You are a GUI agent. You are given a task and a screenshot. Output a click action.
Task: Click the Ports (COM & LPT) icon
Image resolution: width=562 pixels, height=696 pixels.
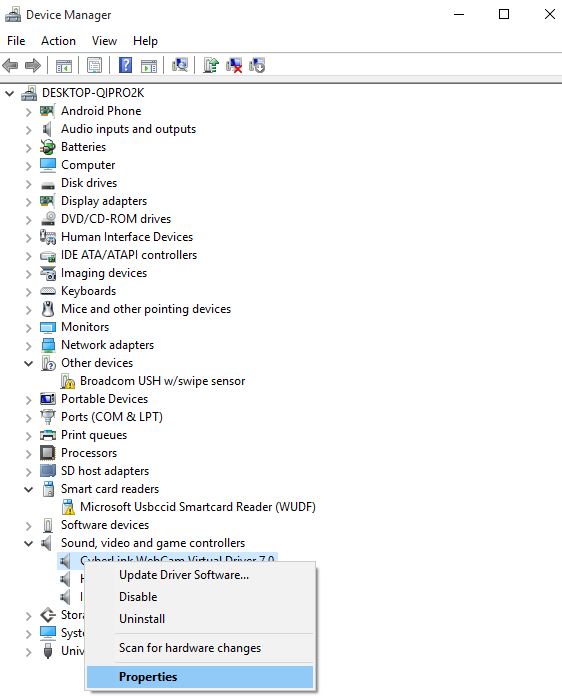(47, 417)
